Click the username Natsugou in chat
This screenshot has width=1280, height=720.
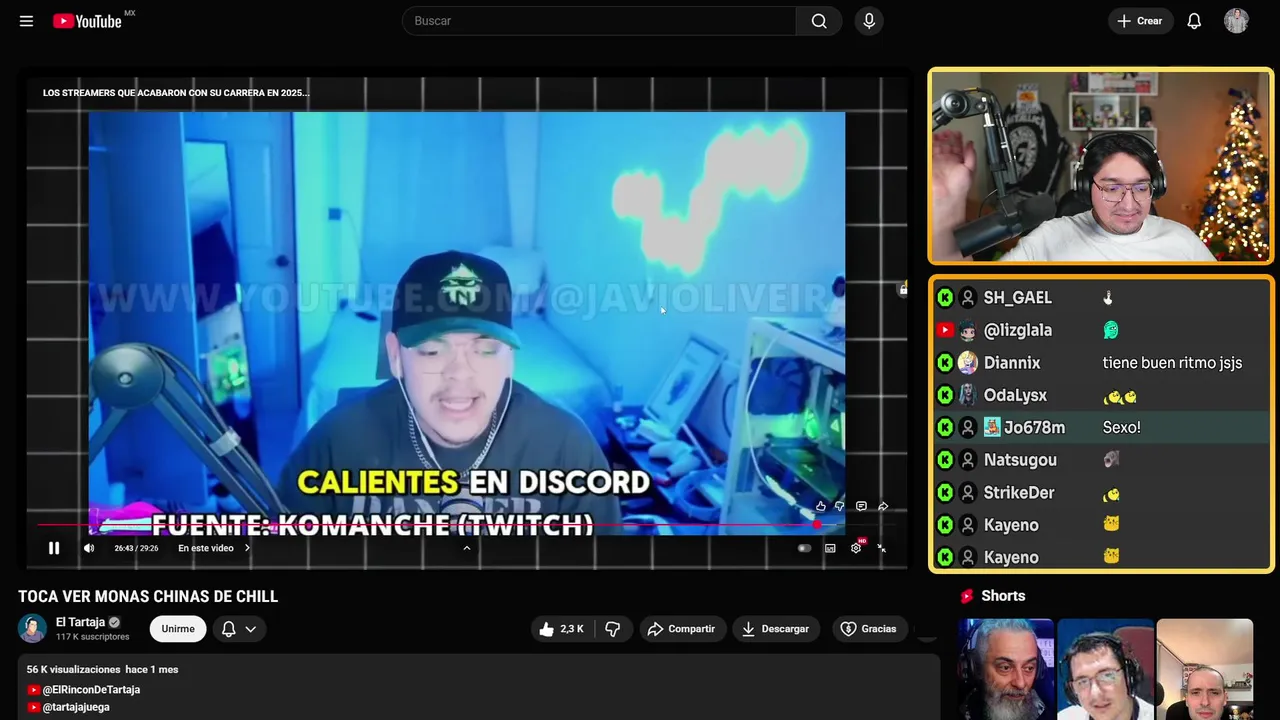(x=1020, y=460)
